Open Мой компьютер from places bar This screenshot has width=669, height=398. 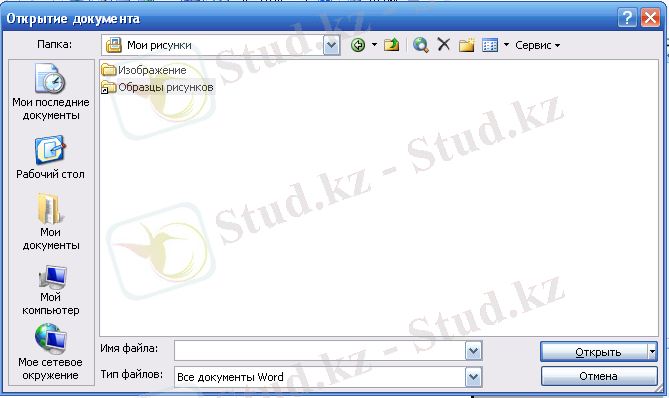[51, 290]
